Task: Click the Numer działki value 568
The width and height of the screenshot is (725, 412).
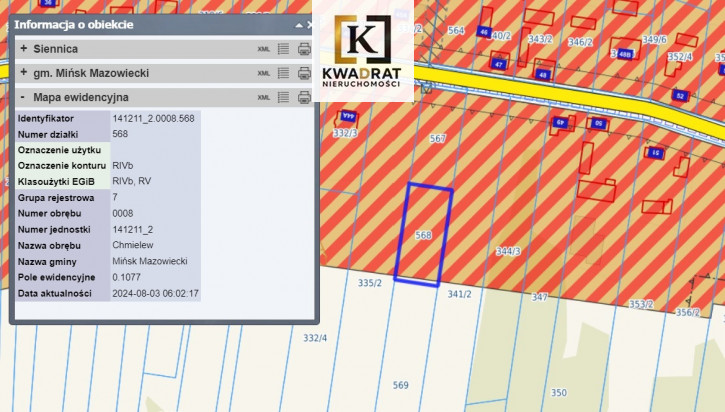Action: 120,134
